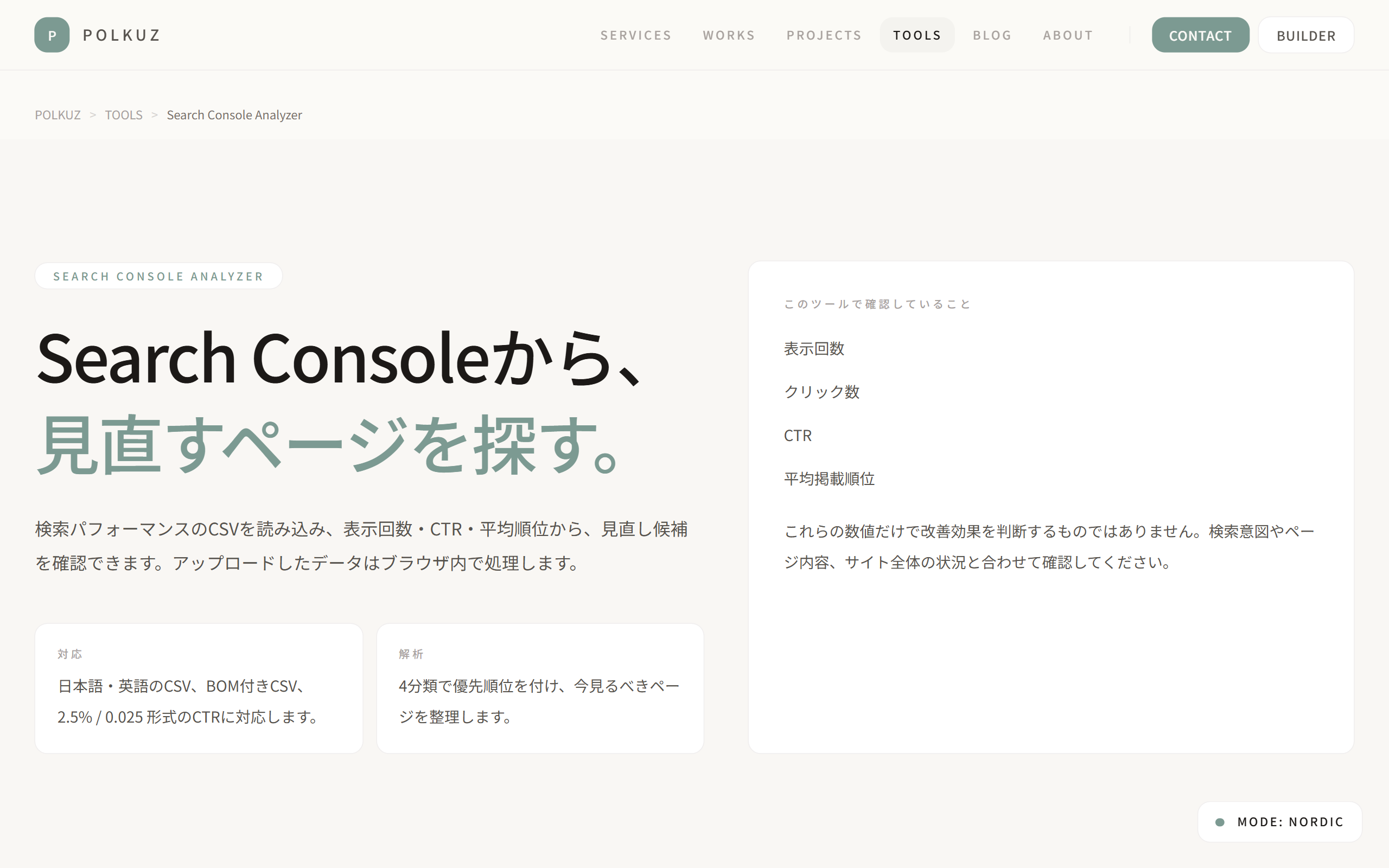Click the POLKUZ breadcrumb link
The image size is (1389, 868).
coord(58,115)
